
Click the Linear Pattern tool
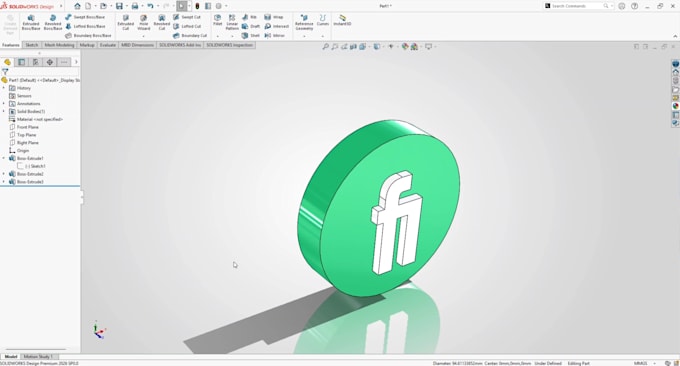pos(232,22)
